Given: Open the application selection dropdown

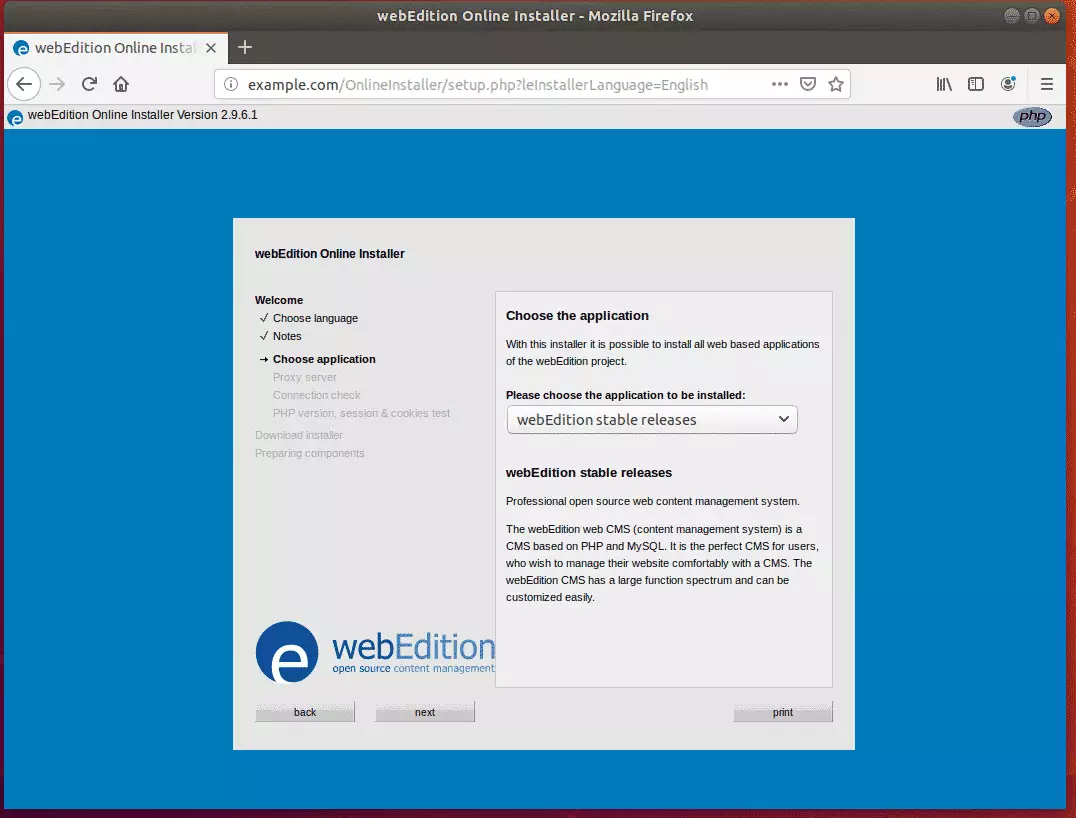Looking at the screenshot, I should [x=652, y=420].
